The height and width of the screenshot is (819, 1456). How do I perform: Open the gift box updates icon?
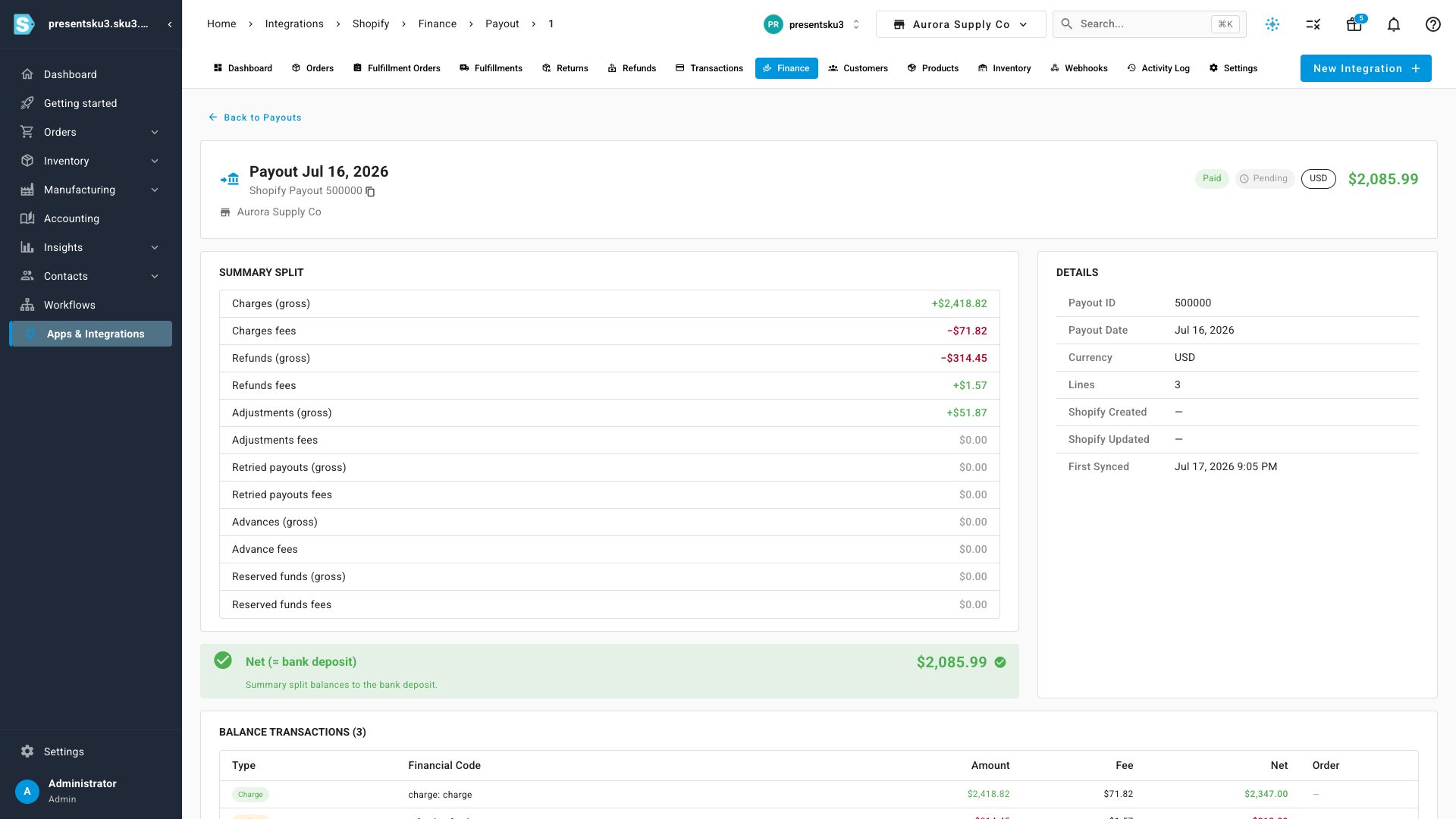tap(1354, 24)
